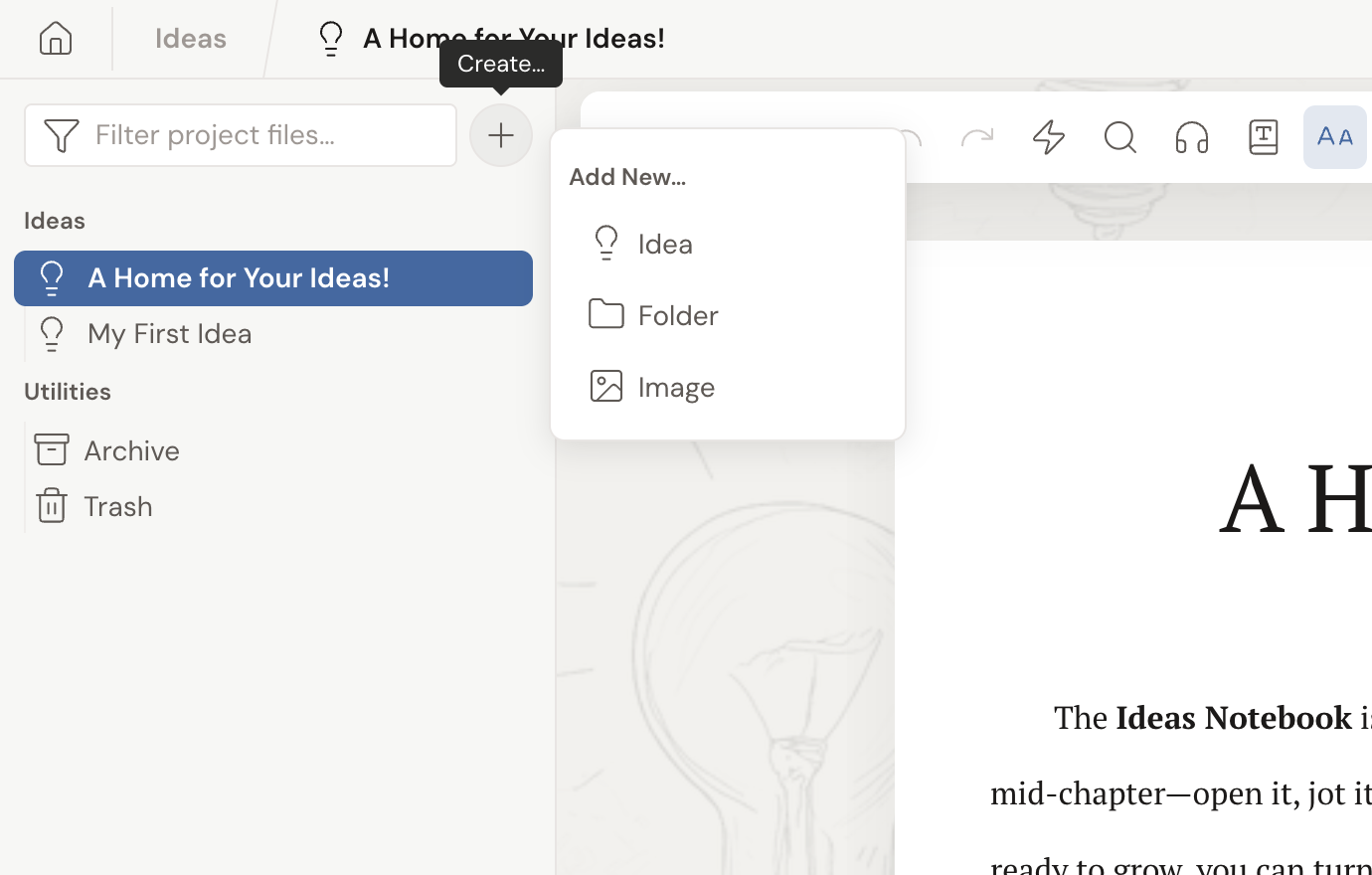
Task: Click the book with T icon
Action: tap(1264, 137)
